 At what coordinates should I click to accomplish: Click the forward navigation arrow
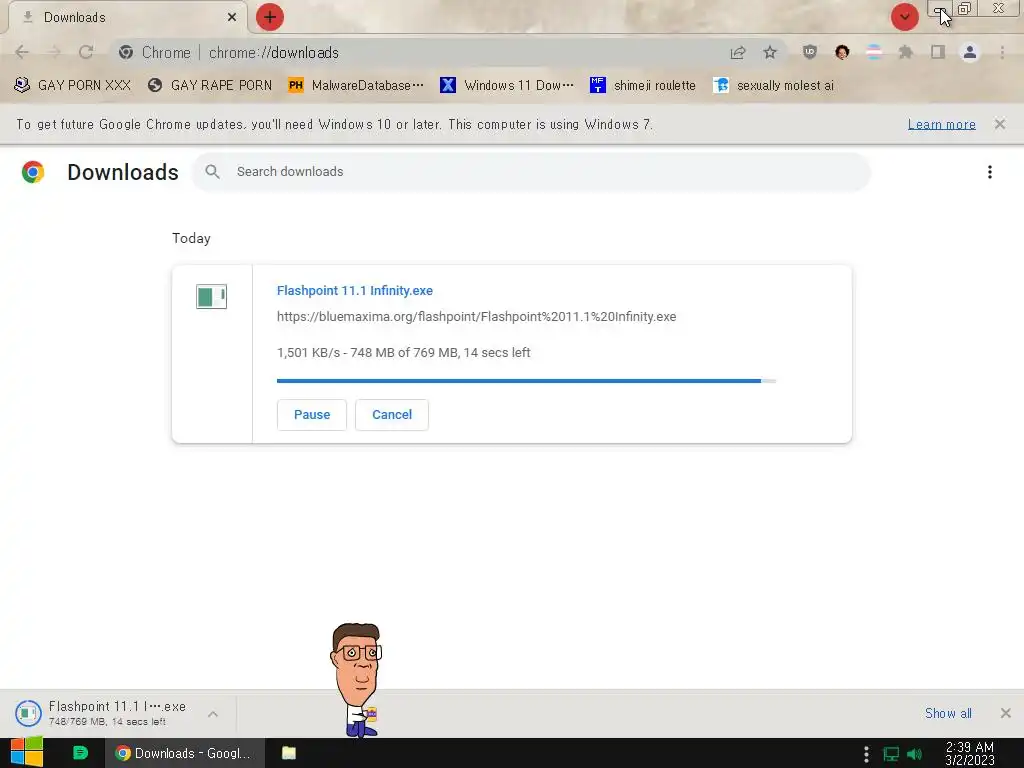54,52
